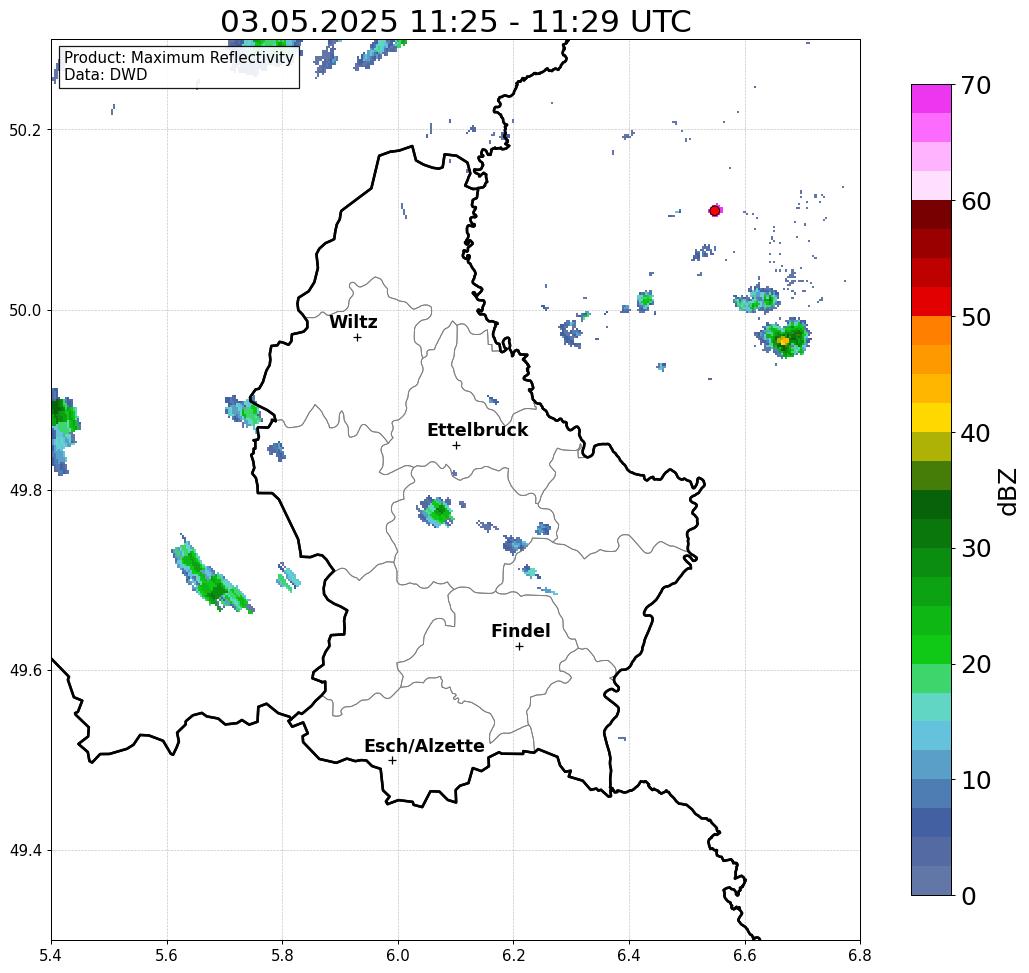This screenshot has width=1029, height=973.
Task: Click the latitude label 50.0
Action: click(x=24, y=310)
